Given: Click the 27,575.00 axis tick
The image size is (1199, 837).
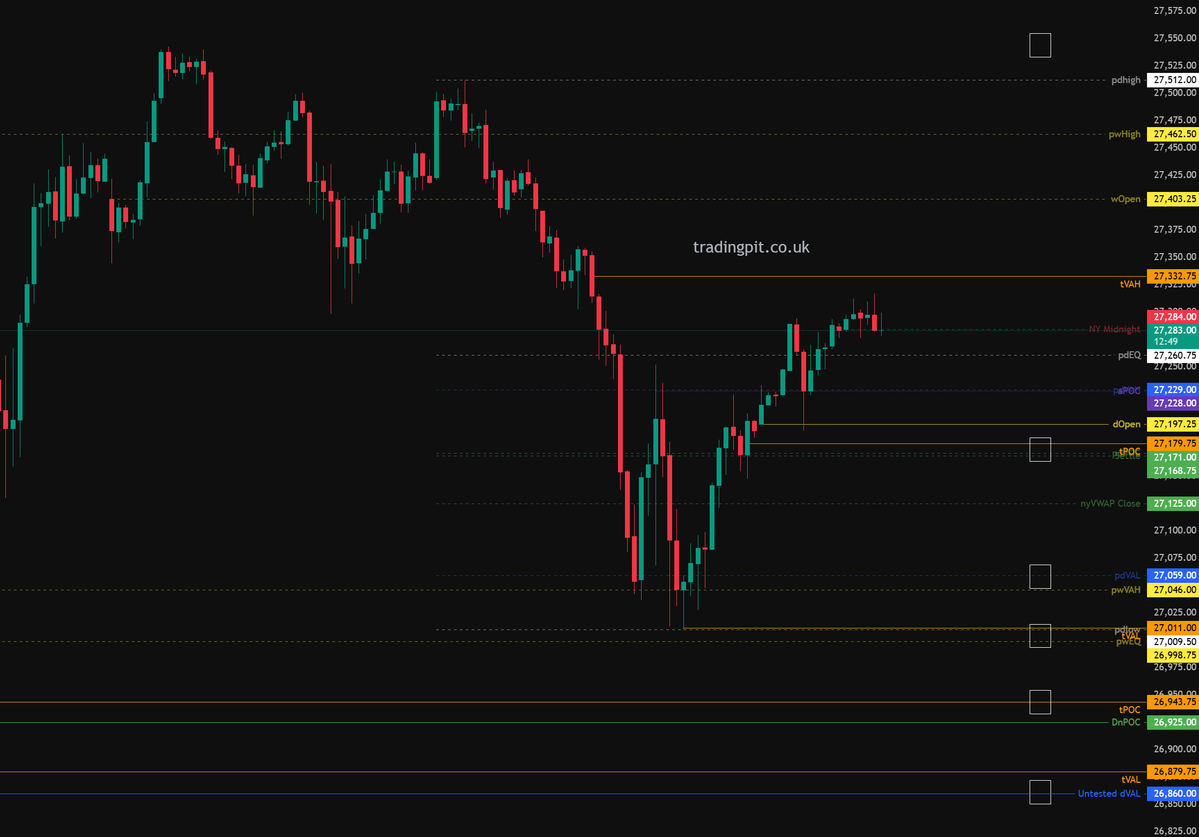Looking at the screenshot, I should click(x=1175, y=11).
